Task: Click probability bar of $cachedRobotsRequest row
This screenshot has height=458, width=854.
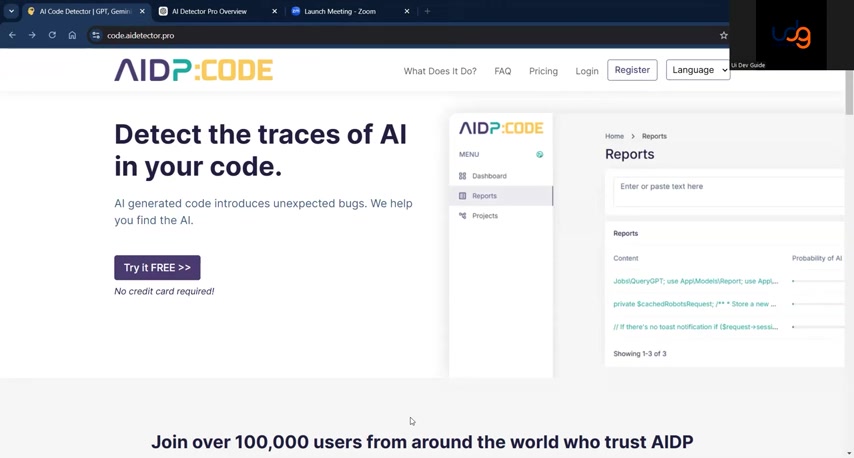Action: (818, 304)
